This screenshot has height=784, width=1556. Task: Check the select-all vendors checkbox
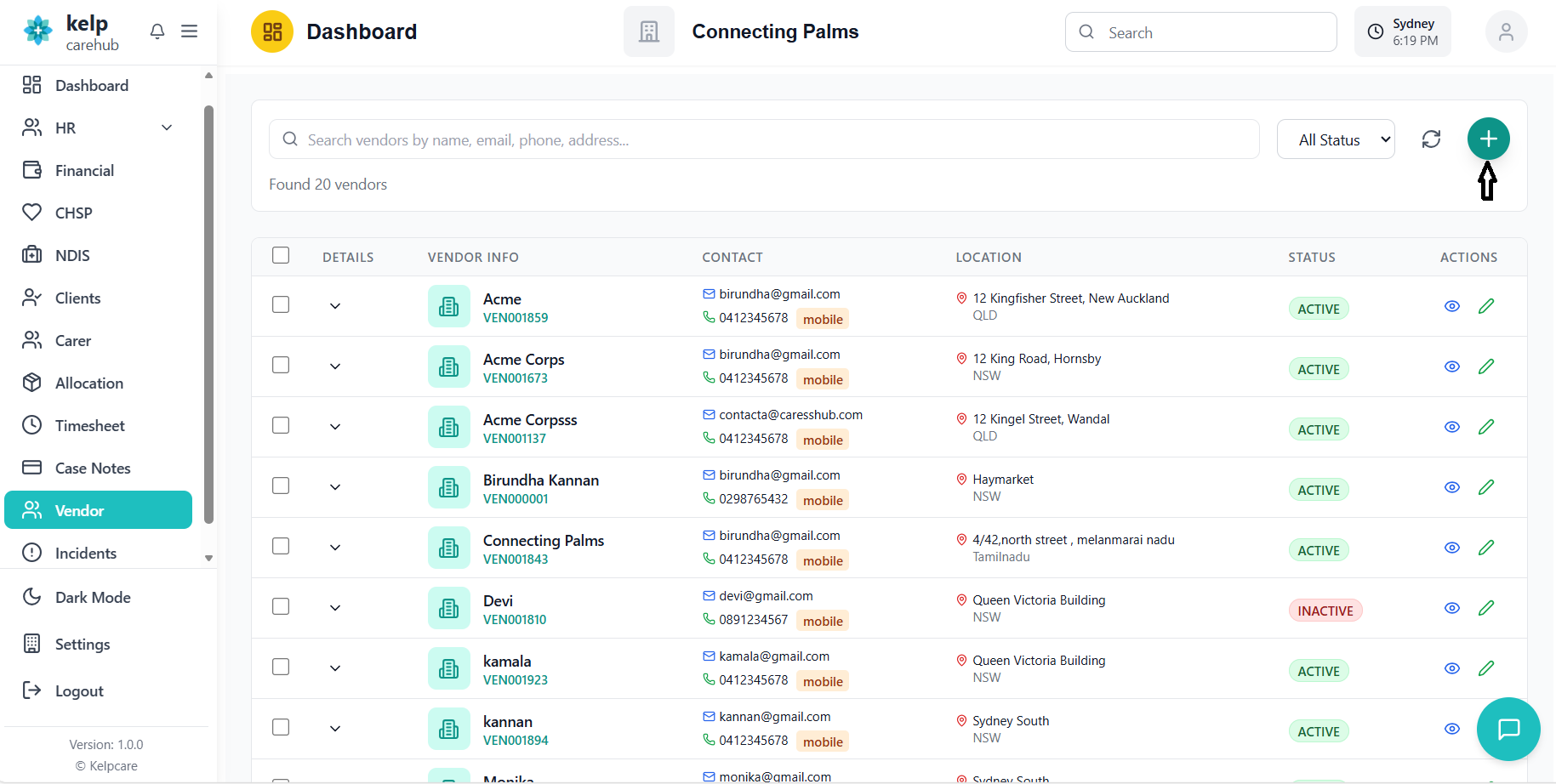click(281, 255)
